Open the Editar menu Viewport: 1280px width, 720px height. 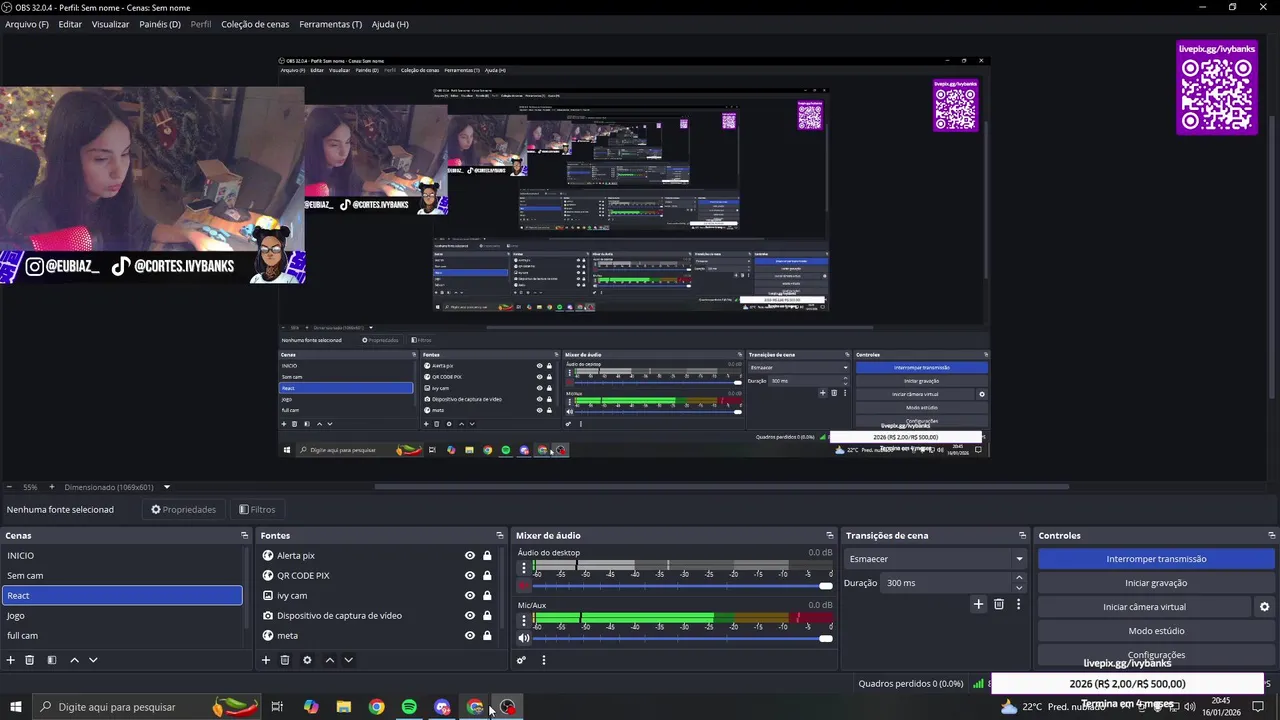point(70,24)
